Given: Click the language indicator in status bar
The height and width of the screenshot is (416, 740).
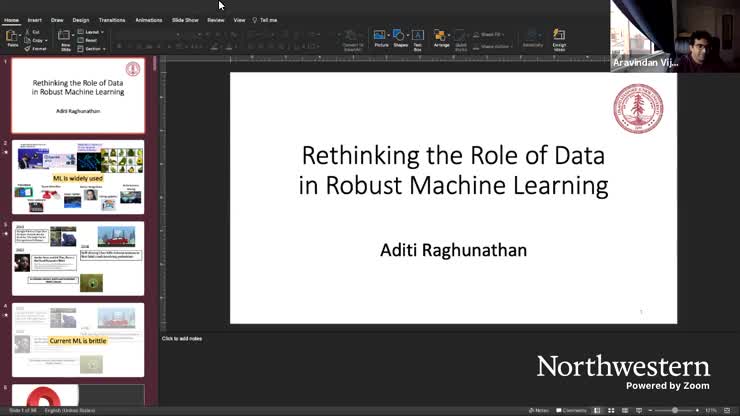Looking at the screenshot, I should click(x=70, y=410).
